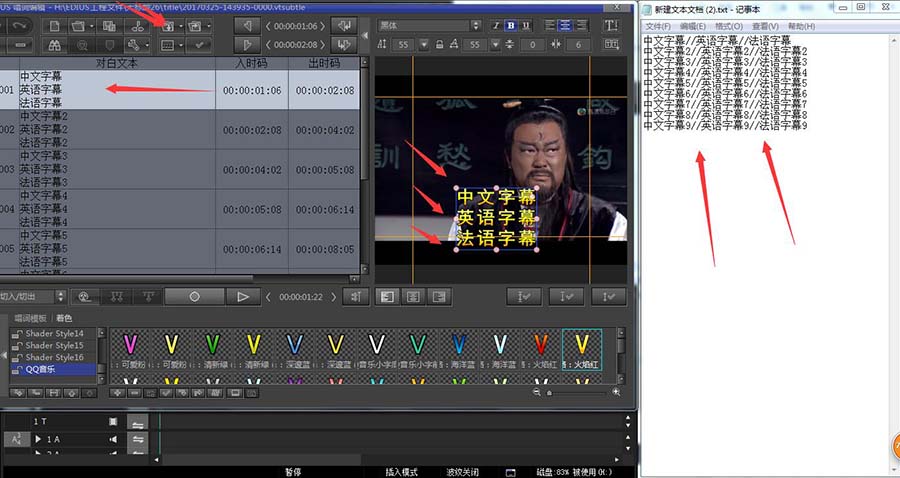Open the wrench tools icon
The height and width of the screenshot is (478, 900).
(134, 45)
